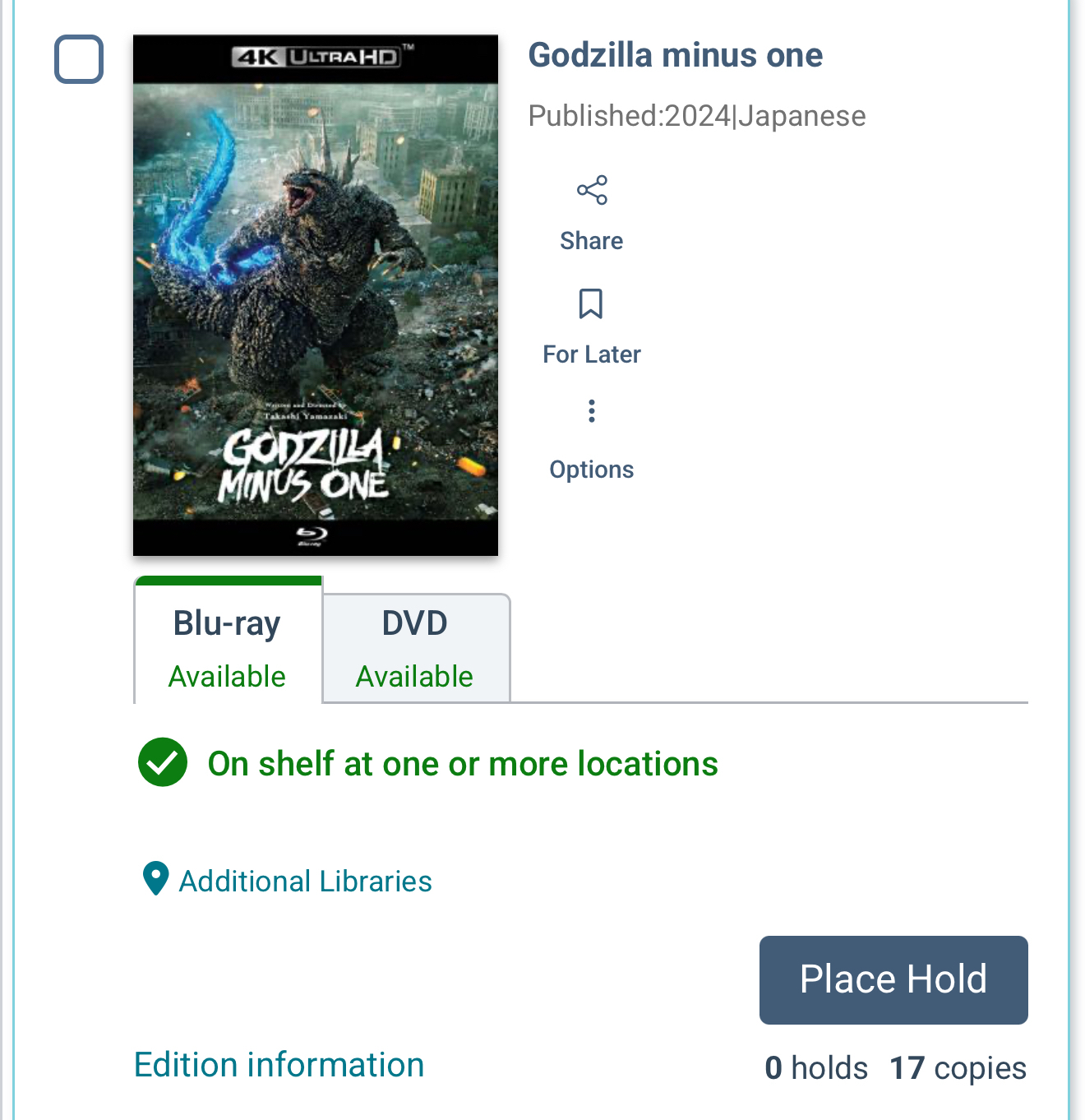Click the location pin icon
The height and width of the screenshot is (1120, 1085).
[x=155, y=878]
